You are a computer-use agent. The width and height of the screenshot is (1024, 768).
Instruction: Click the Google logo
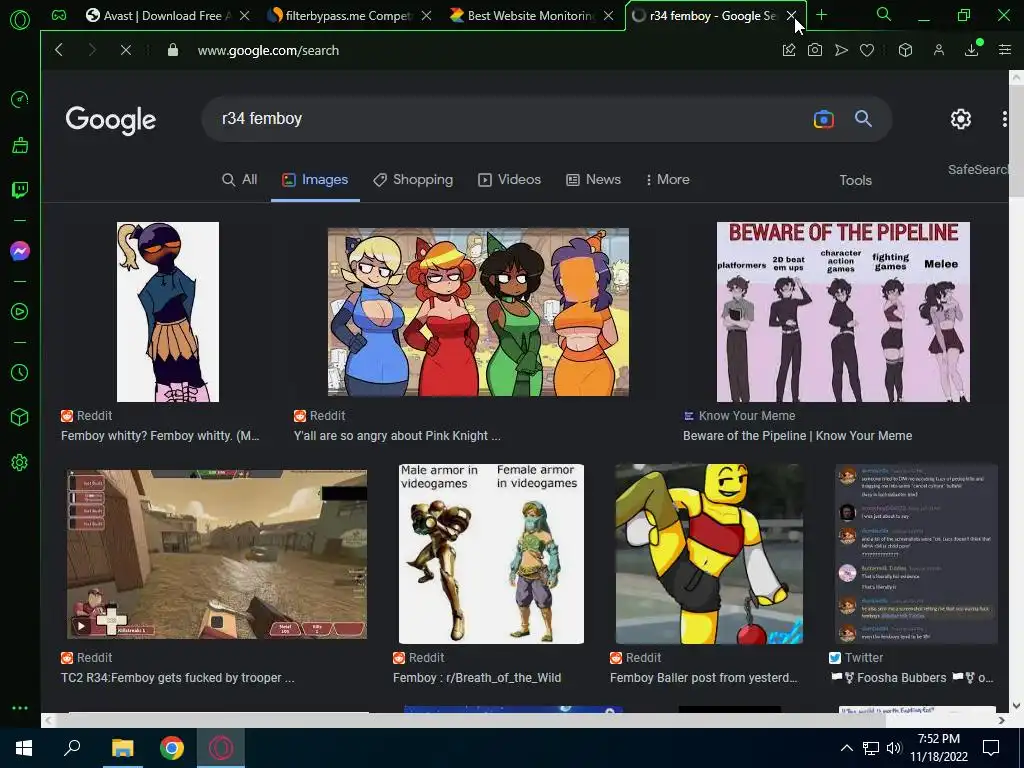[x=110, y=120]
